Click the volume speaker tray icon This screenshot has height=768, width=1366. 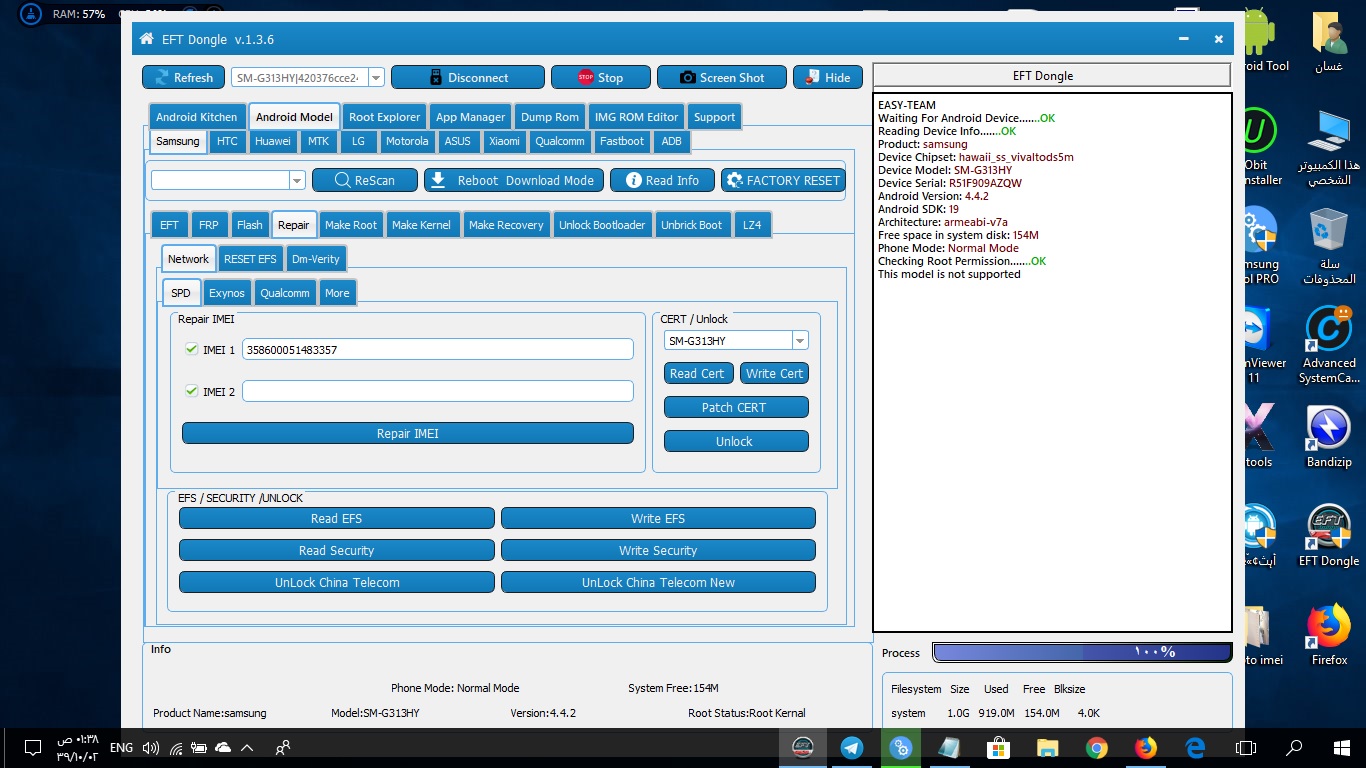tap(151, 747)
